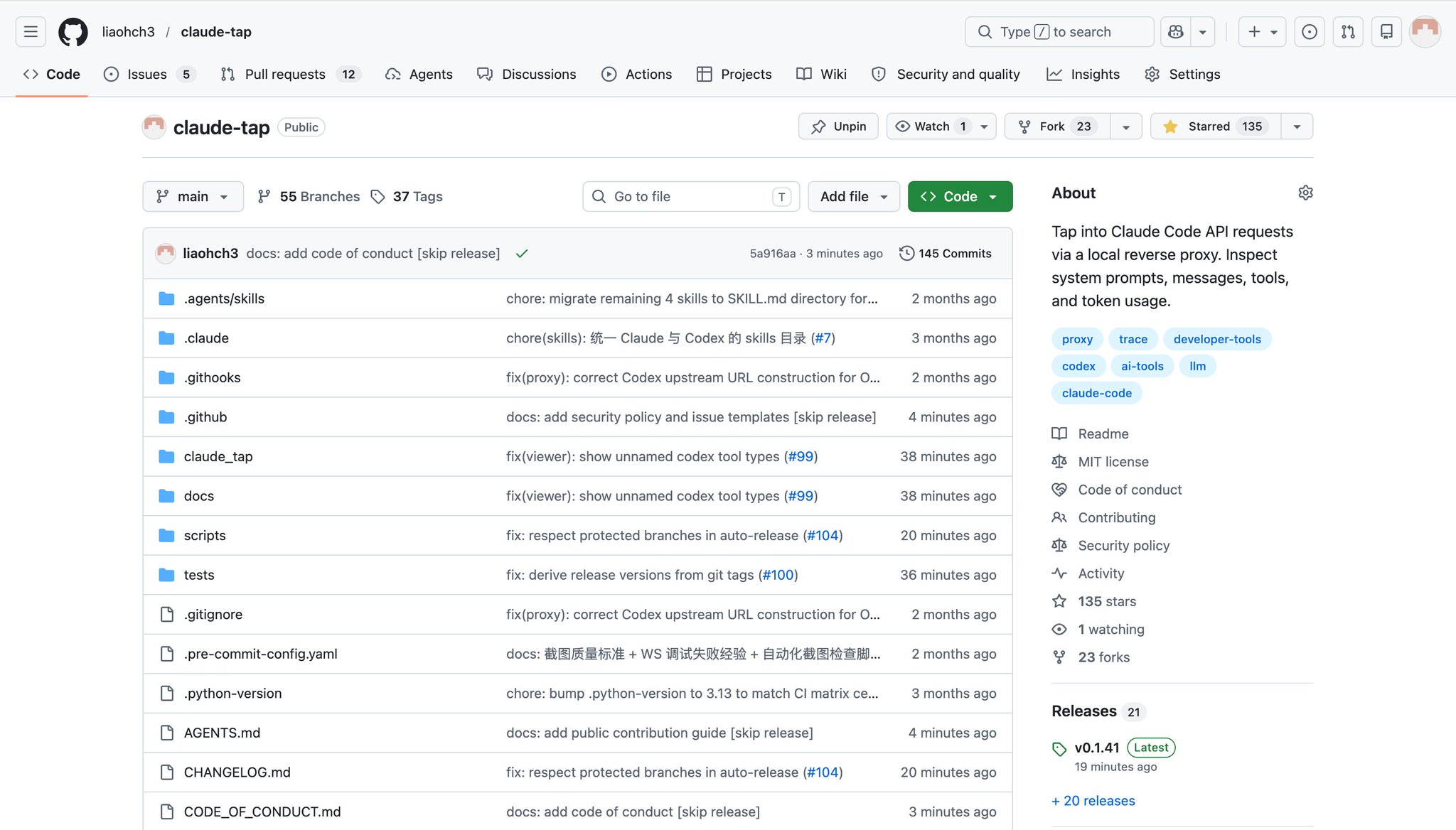
Task: Click liaohch3 commit author avatar
Action: pyautogui.click(x=166, y=253)
